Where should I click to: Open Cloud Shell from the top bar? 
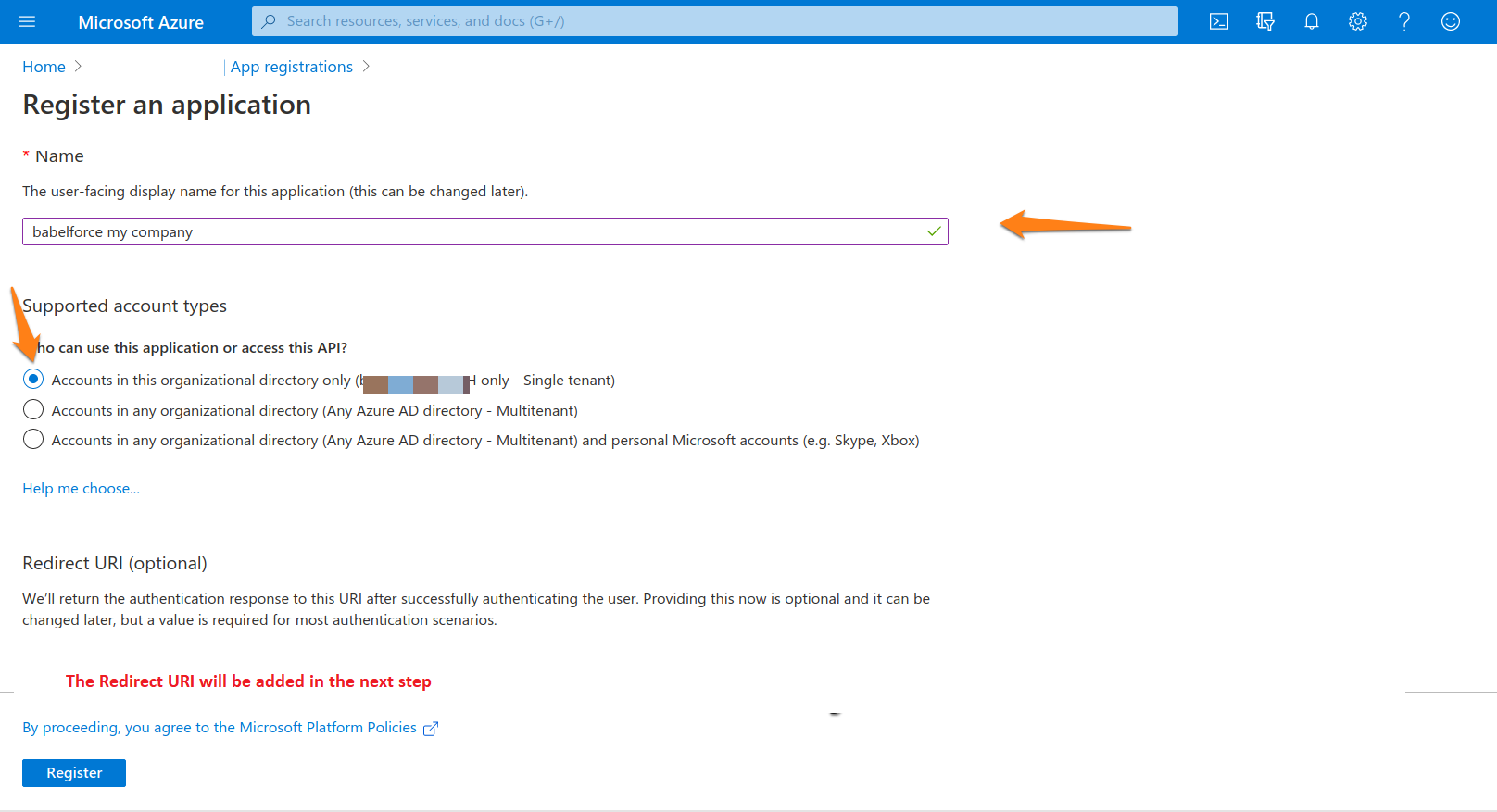tap(1219, 21)
